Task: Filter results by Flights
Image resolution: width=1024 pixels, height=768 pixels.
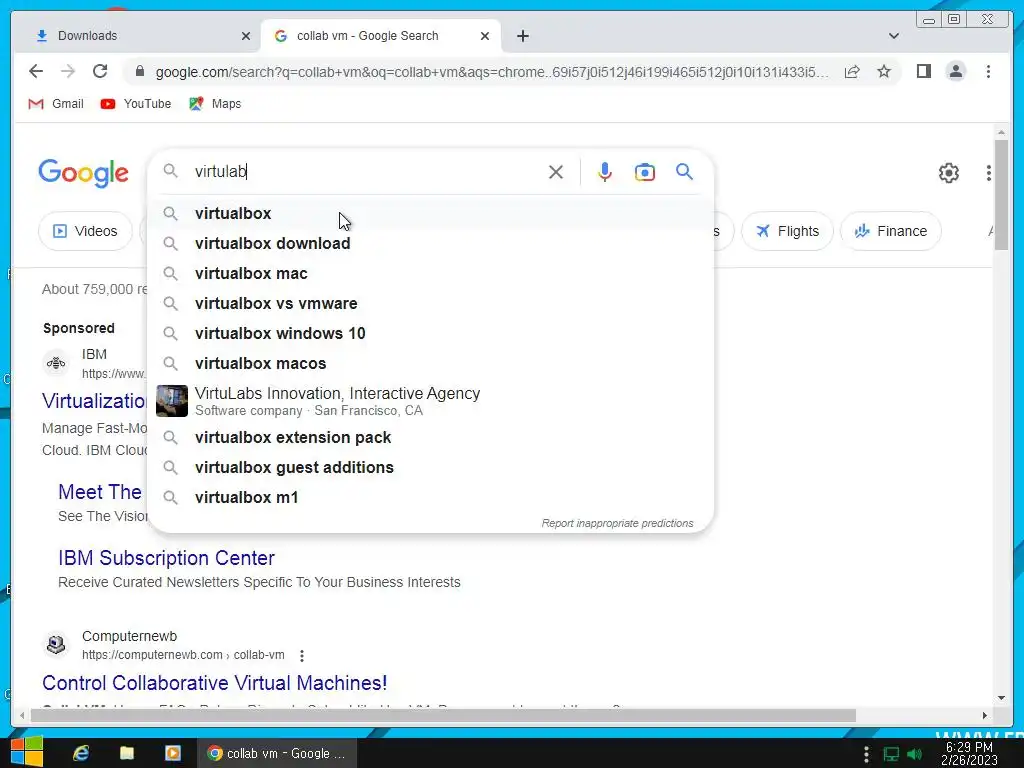Action: (x=788, y=231)
